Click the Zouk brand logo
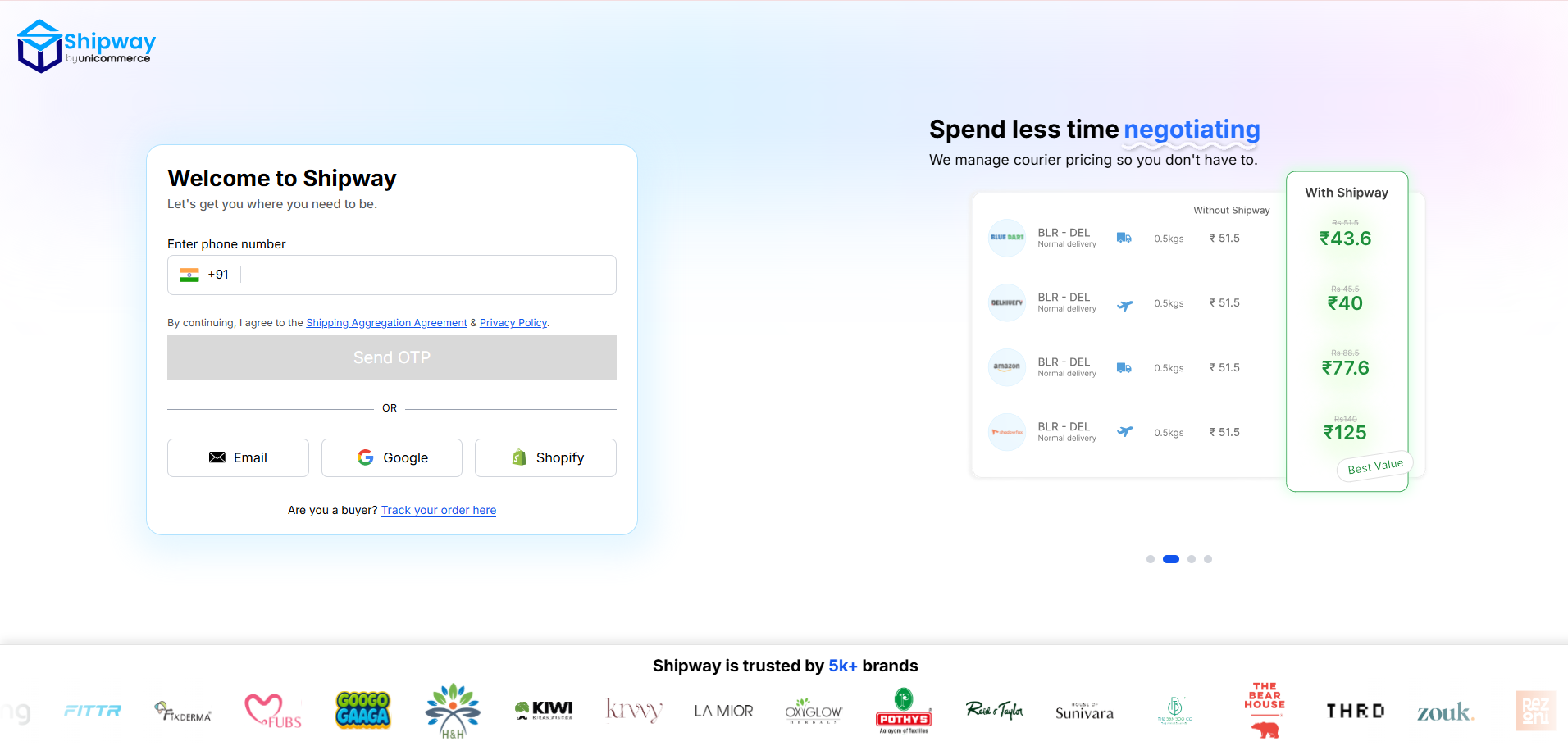This screenshot has height=746, width=1568. tap(1445, 712)
